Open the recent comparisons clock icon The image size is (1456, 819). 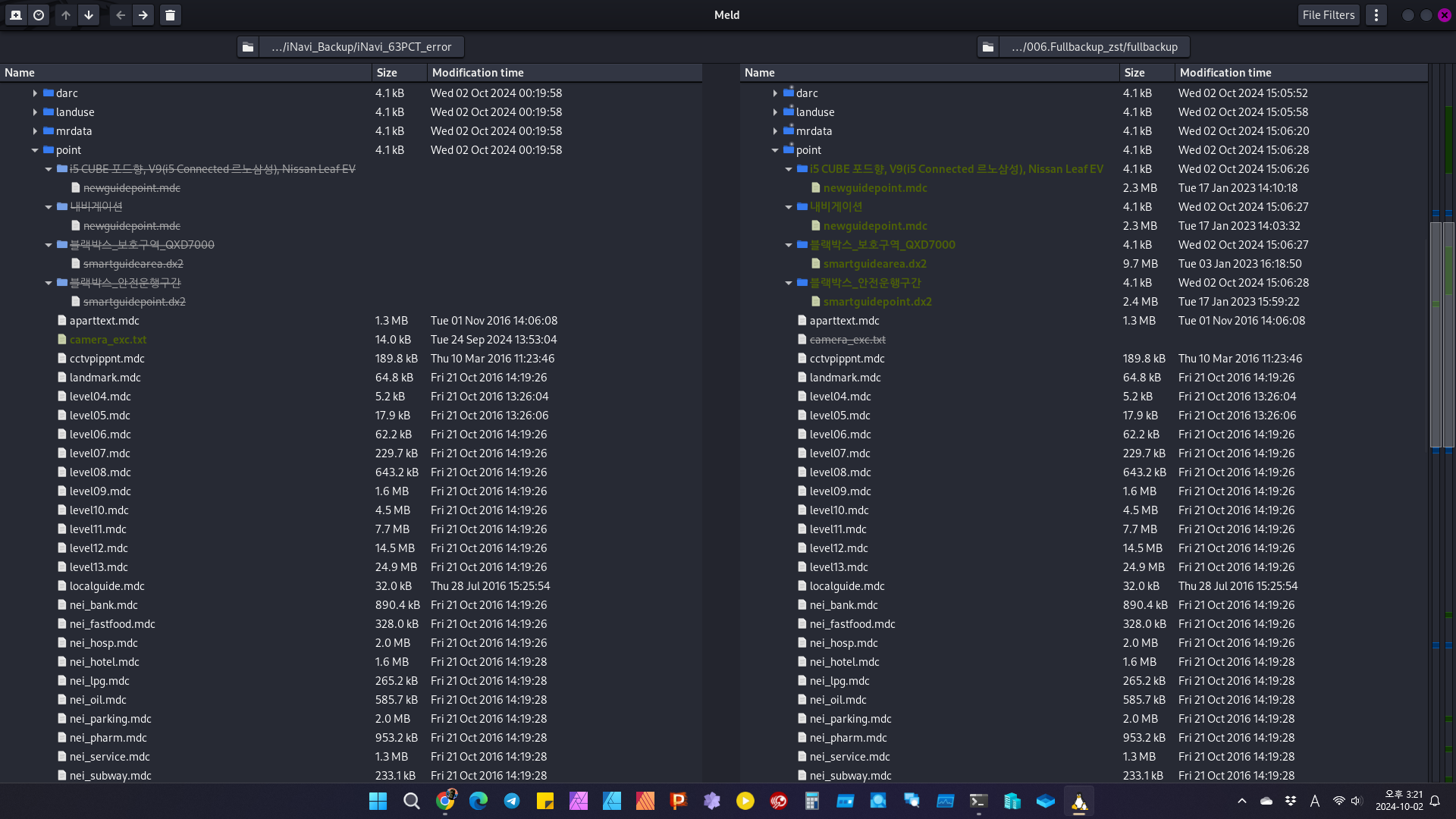click(39, 15)
